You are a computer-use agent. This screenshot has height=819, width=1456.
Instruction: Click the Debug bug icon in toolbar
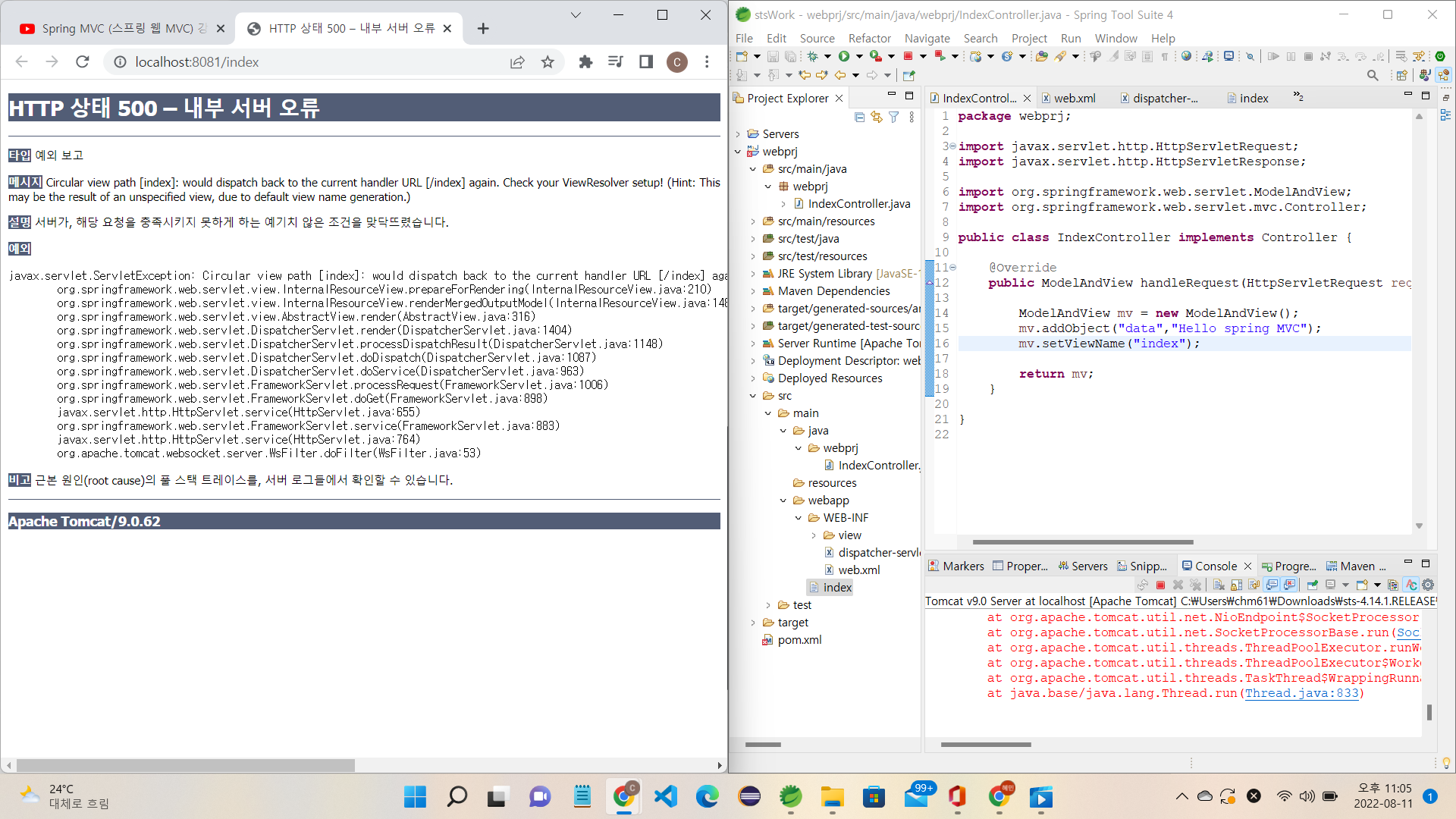pyautogui.click(x=812, y=56)
